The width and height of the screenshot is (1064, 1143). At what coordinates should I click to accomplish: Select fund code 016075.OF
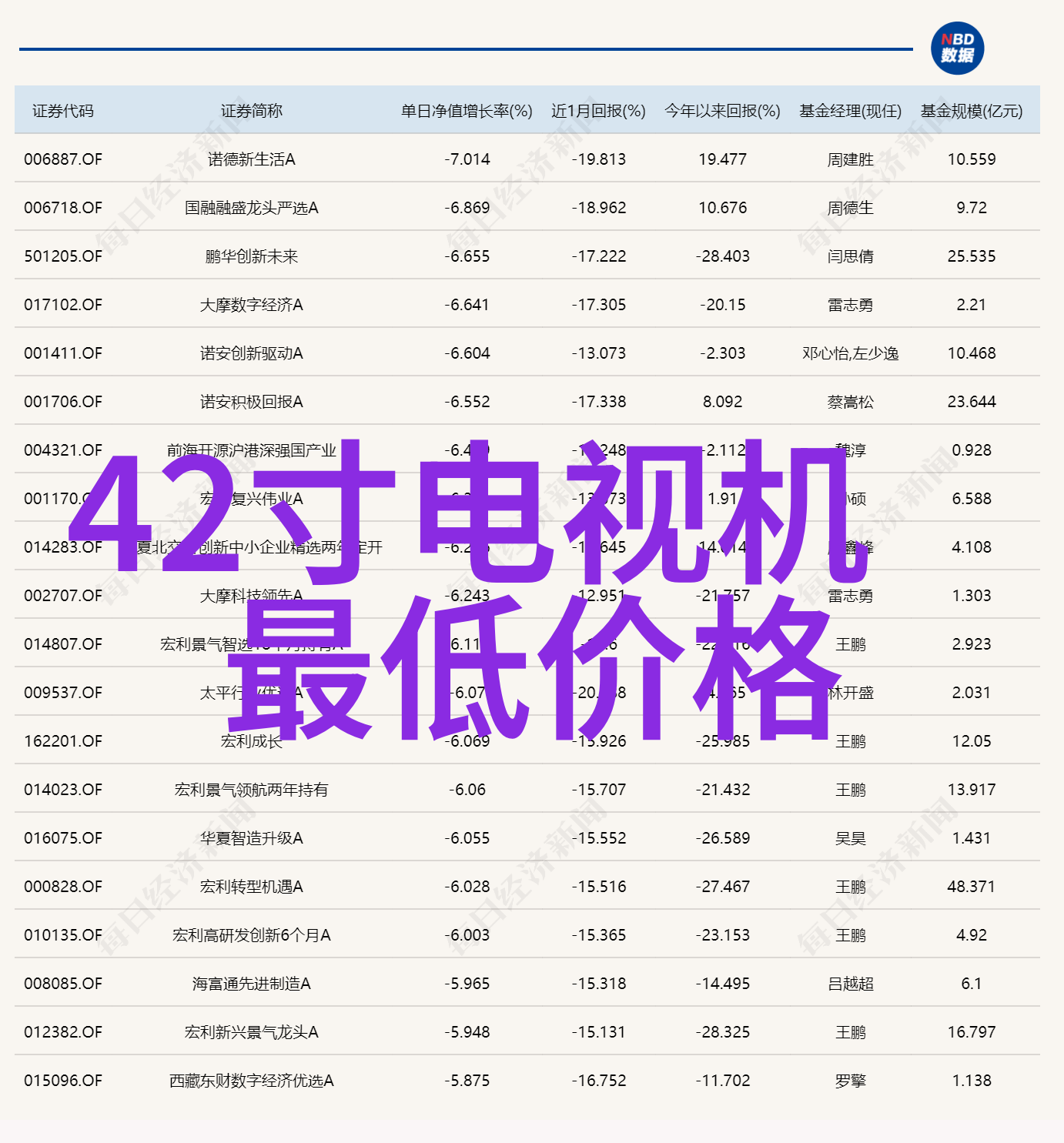(x=63, y=838)
